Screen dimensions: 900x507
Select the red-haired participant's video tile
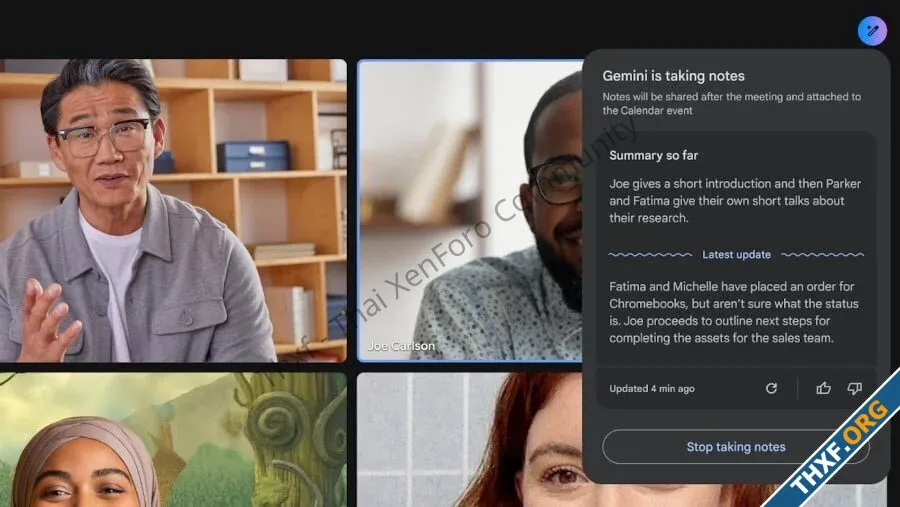click(x=470, y=440)
